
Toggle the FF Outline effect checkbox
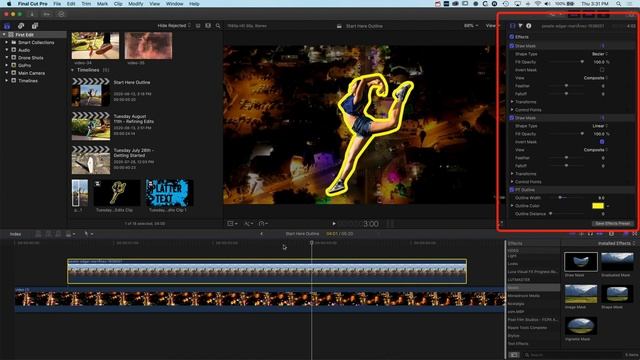pos(511,190)
